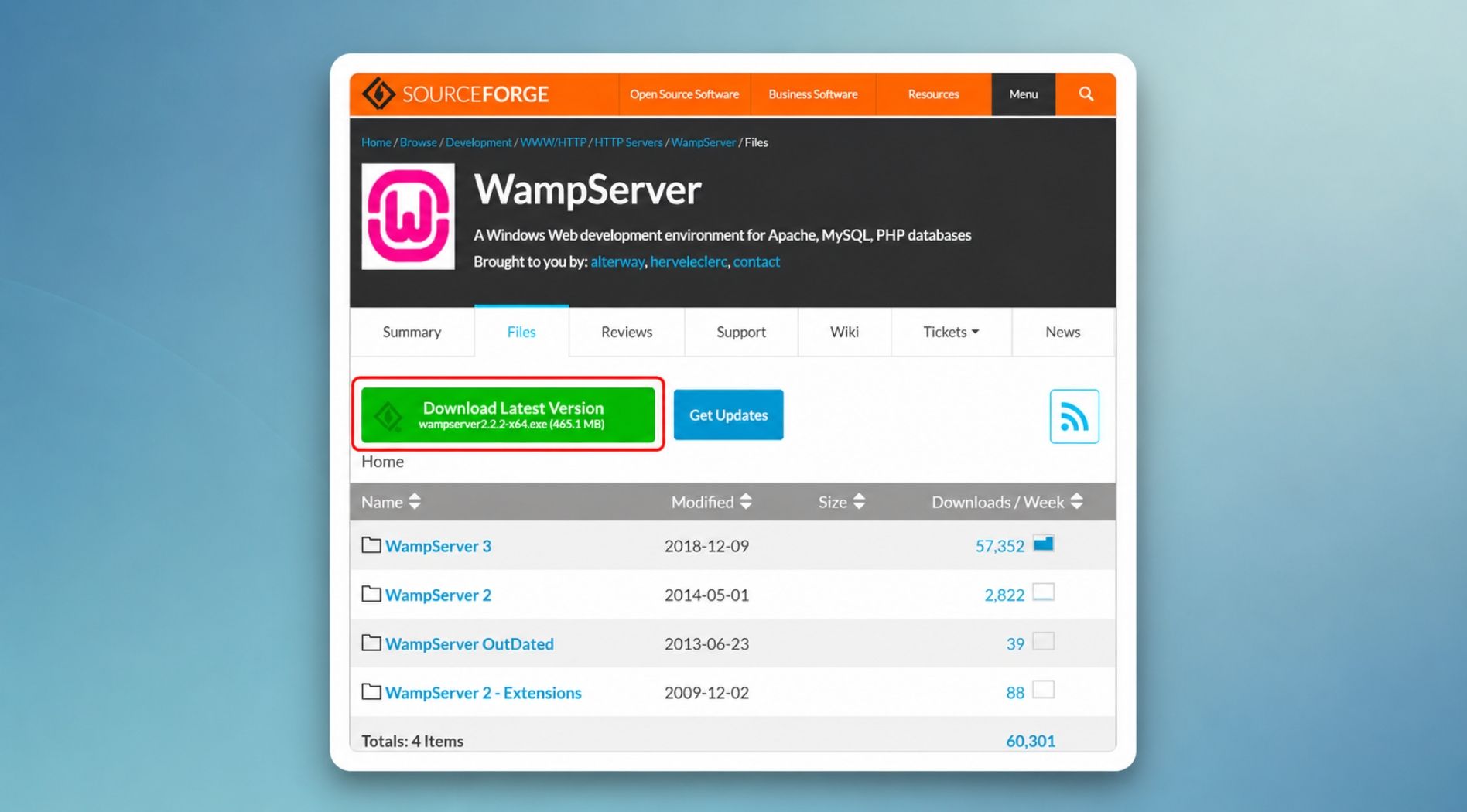
Task: Click the WampServer page title heading
Action: click(587, 190)
